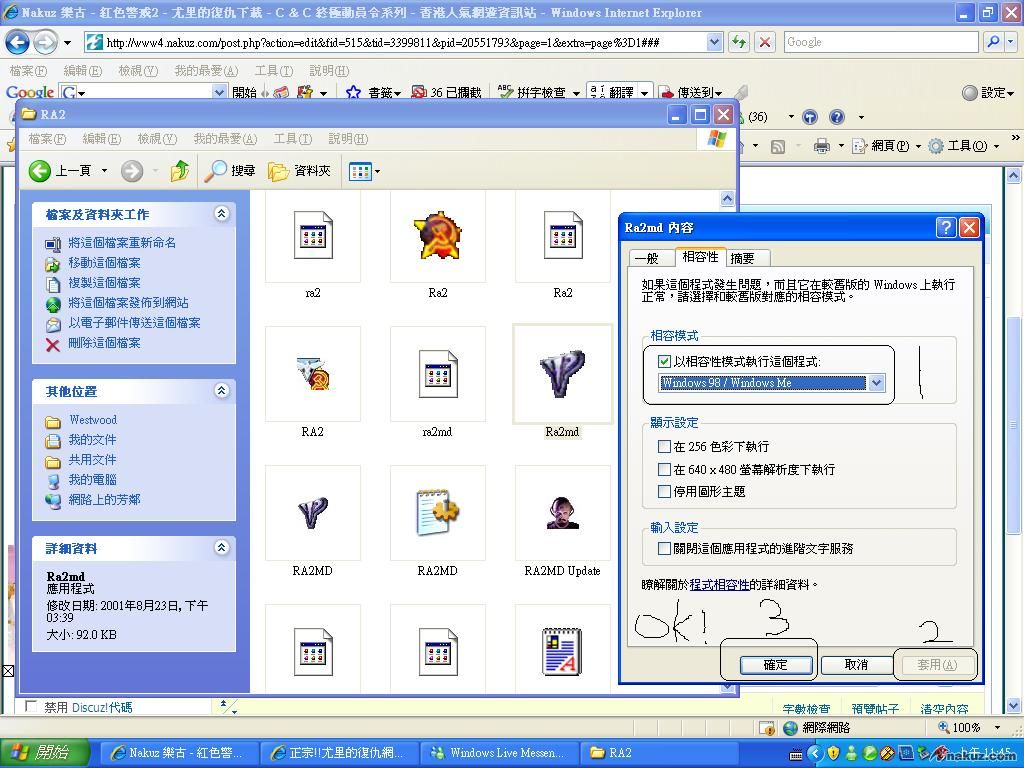Switch to Windows Live Messenger taskbar item

(500, 753)
